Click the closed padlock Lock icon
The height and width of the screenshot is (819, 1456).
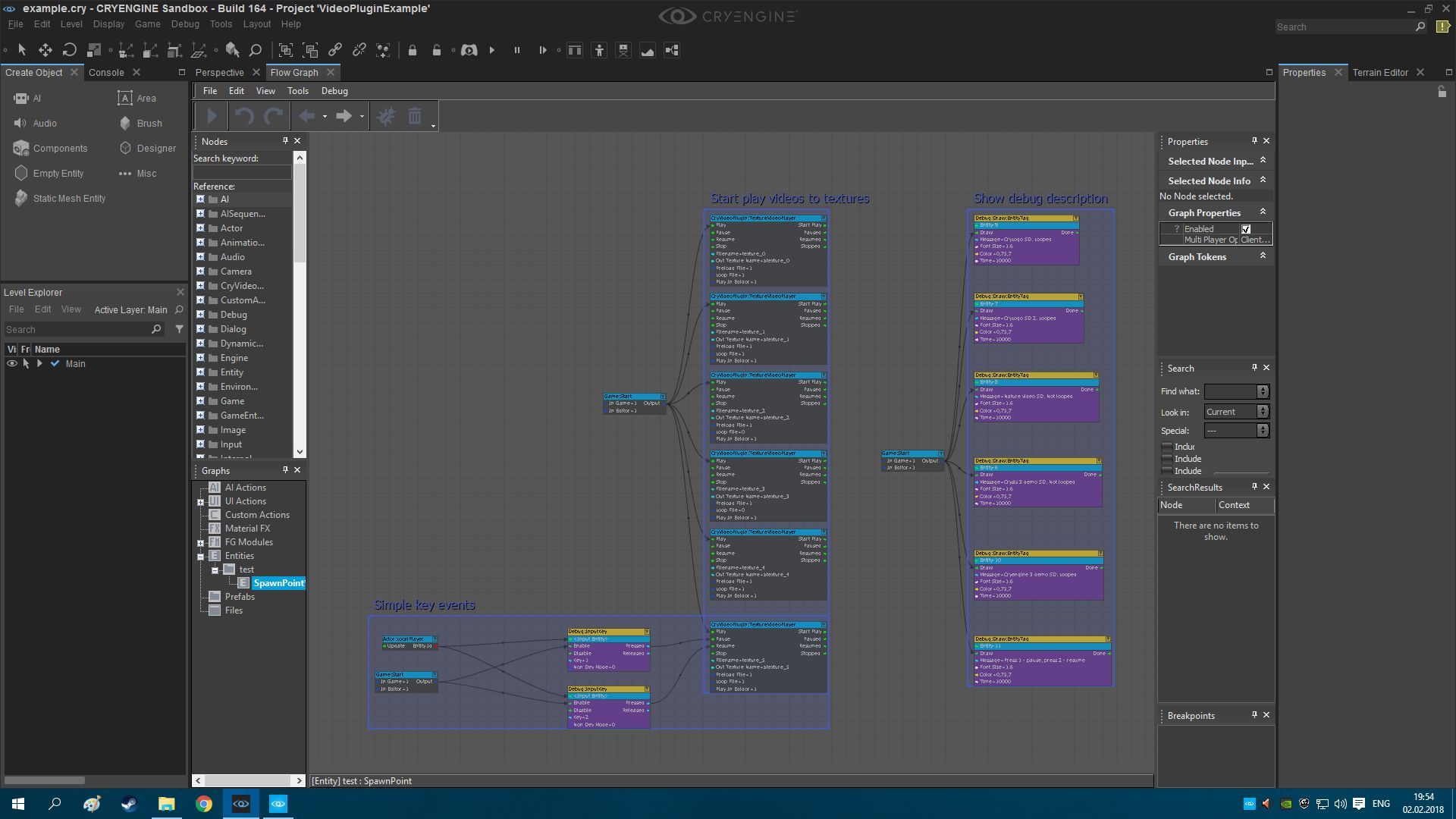coord(413,50)
